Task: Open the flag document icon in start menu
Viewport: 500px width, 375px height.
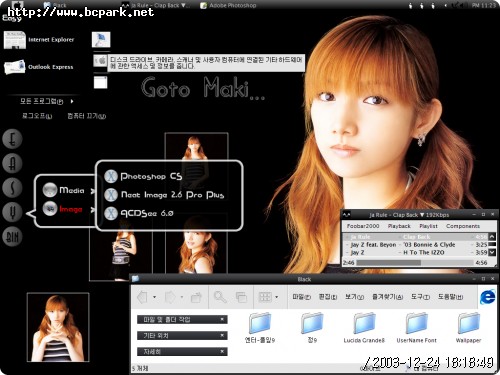Action: coord(101,40)
